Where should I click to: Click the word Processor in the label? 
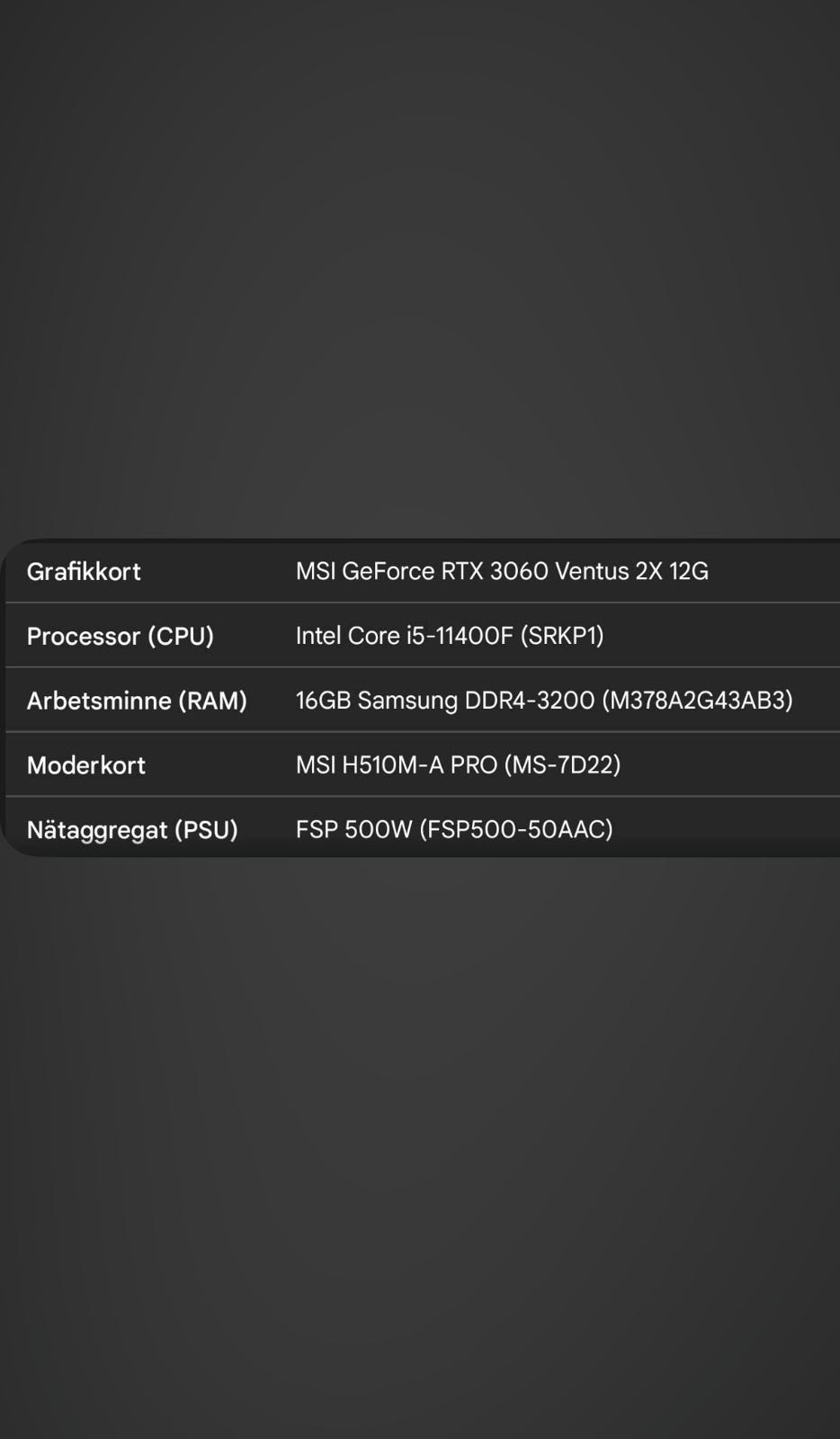point(84,637)
